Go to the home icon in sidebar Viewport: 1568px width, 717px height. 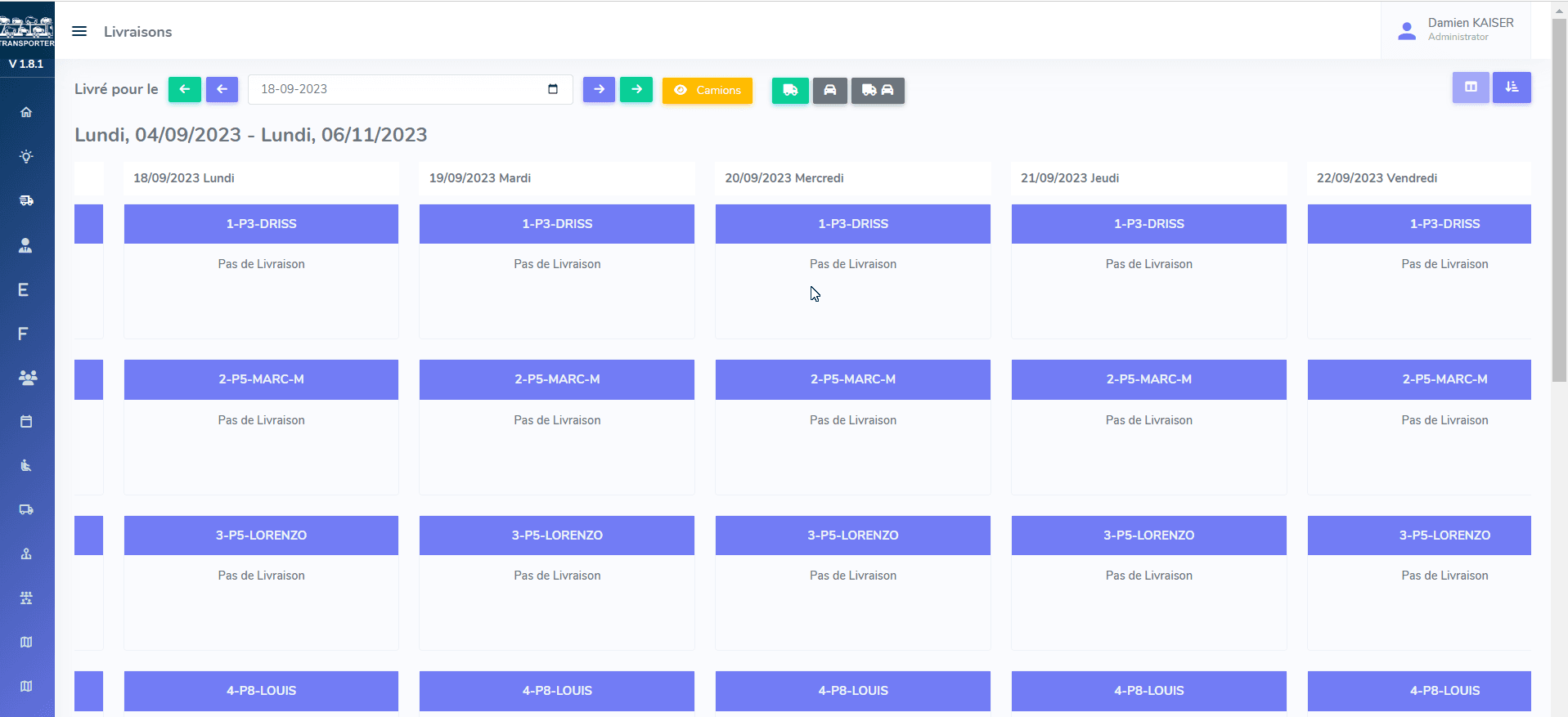[26, 112]
